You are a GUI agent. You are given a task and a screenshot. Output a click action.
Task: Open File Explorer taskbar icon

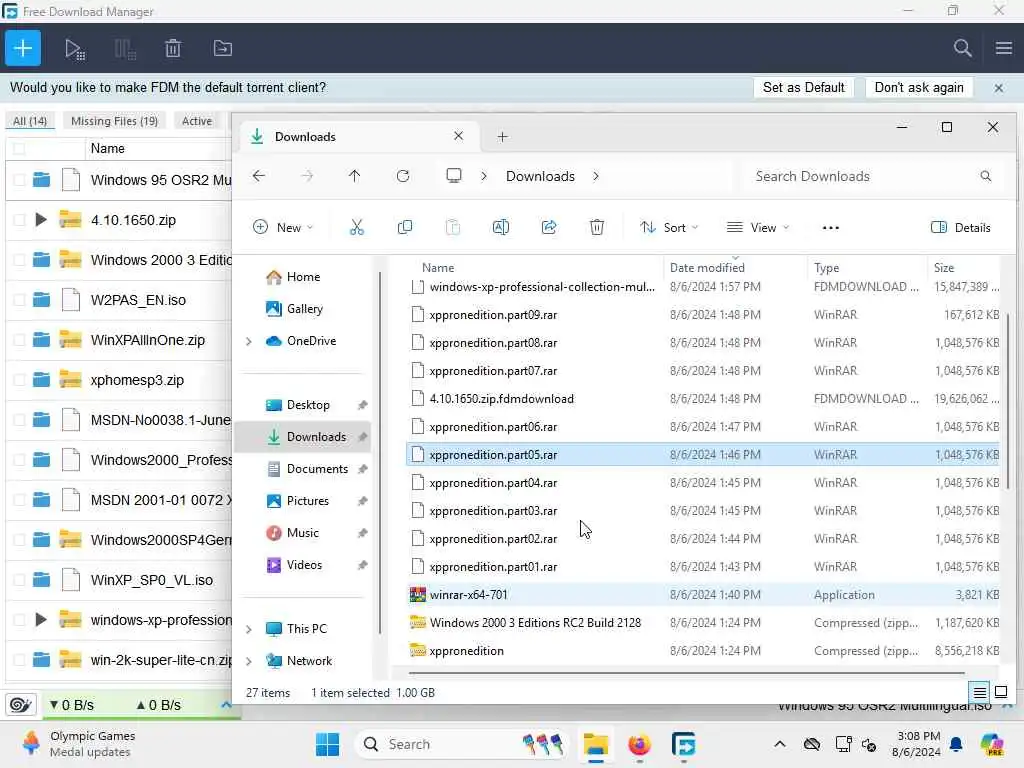pos(596,744)
